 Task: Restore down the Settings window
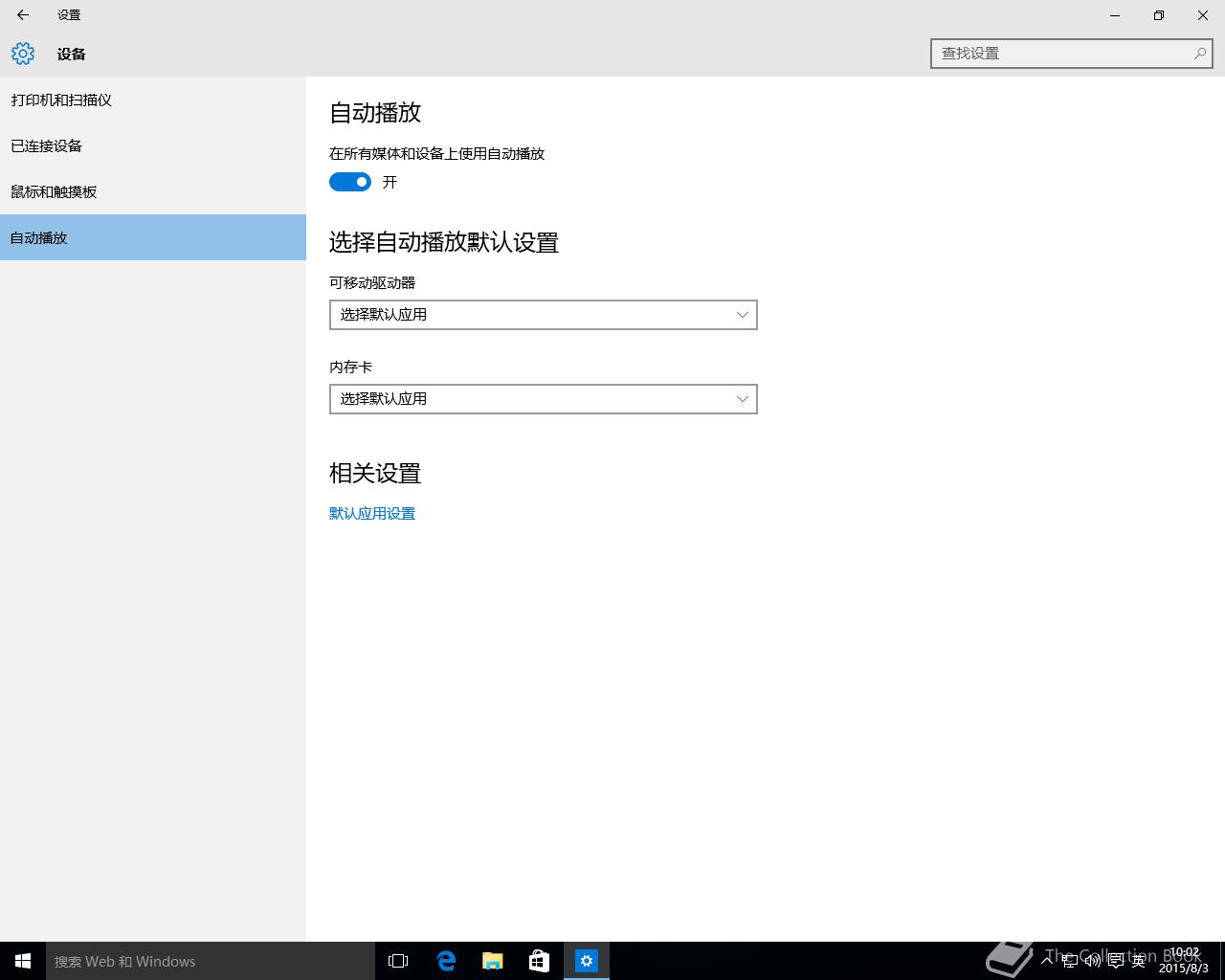coord(1159,15)
